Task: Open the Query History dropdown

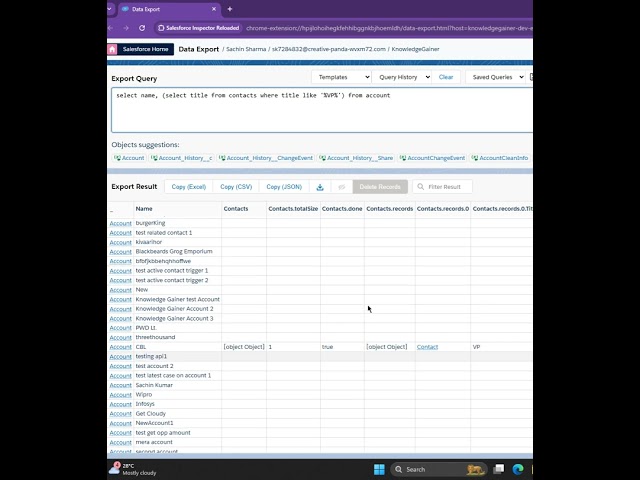Action: pos(402,77)
